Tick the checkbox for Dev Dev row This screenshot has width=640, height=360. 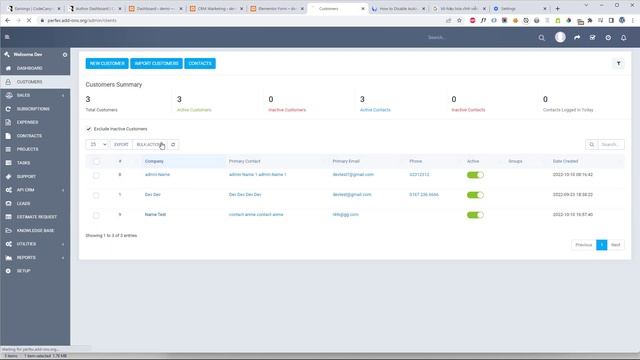(x=96, y=196)
